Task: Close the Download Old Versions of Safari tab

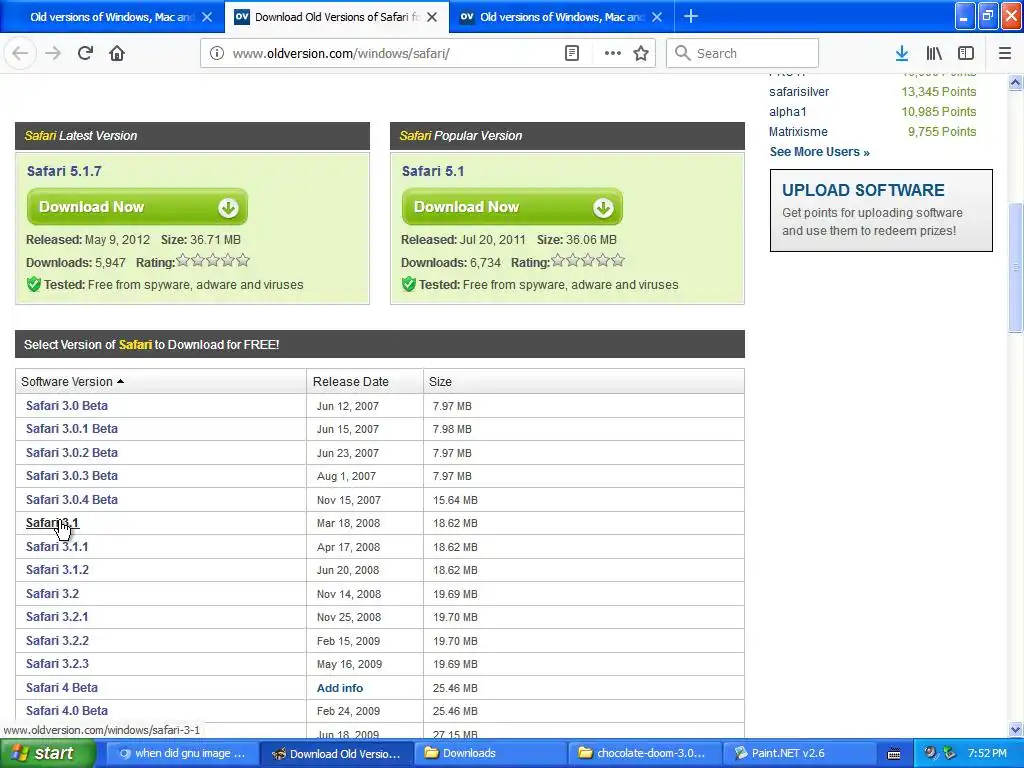Action: click(x=432, y=17)
